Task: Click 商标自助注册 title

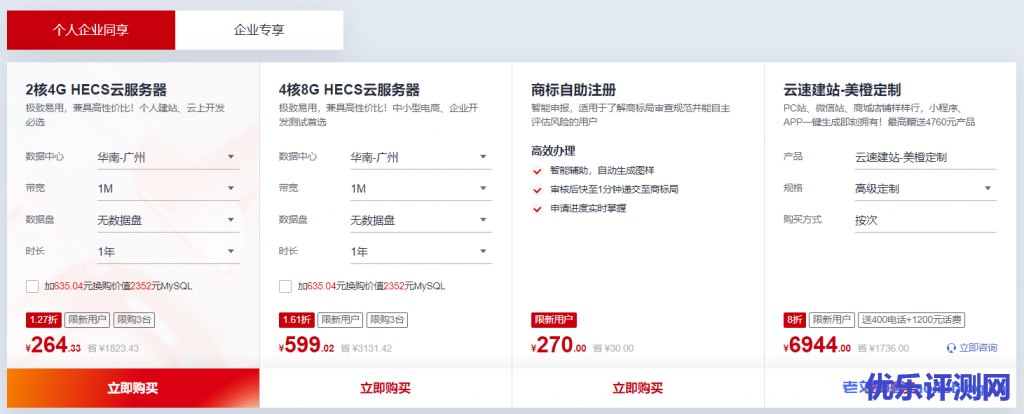Action: point(573,90)
